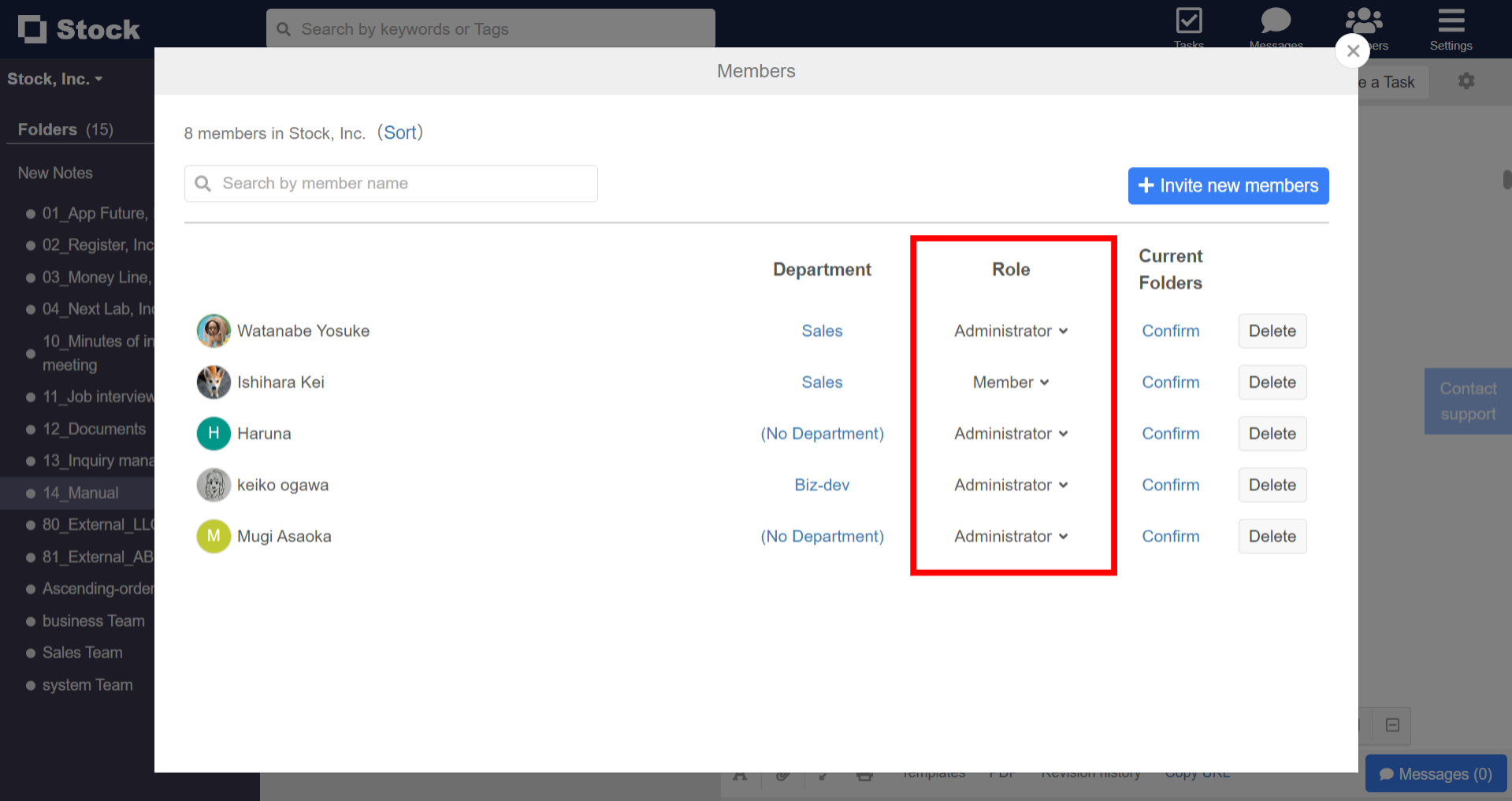Open the Tasks icon in top bar
Screen dimensions: 1512x801
coord(1188,22)
